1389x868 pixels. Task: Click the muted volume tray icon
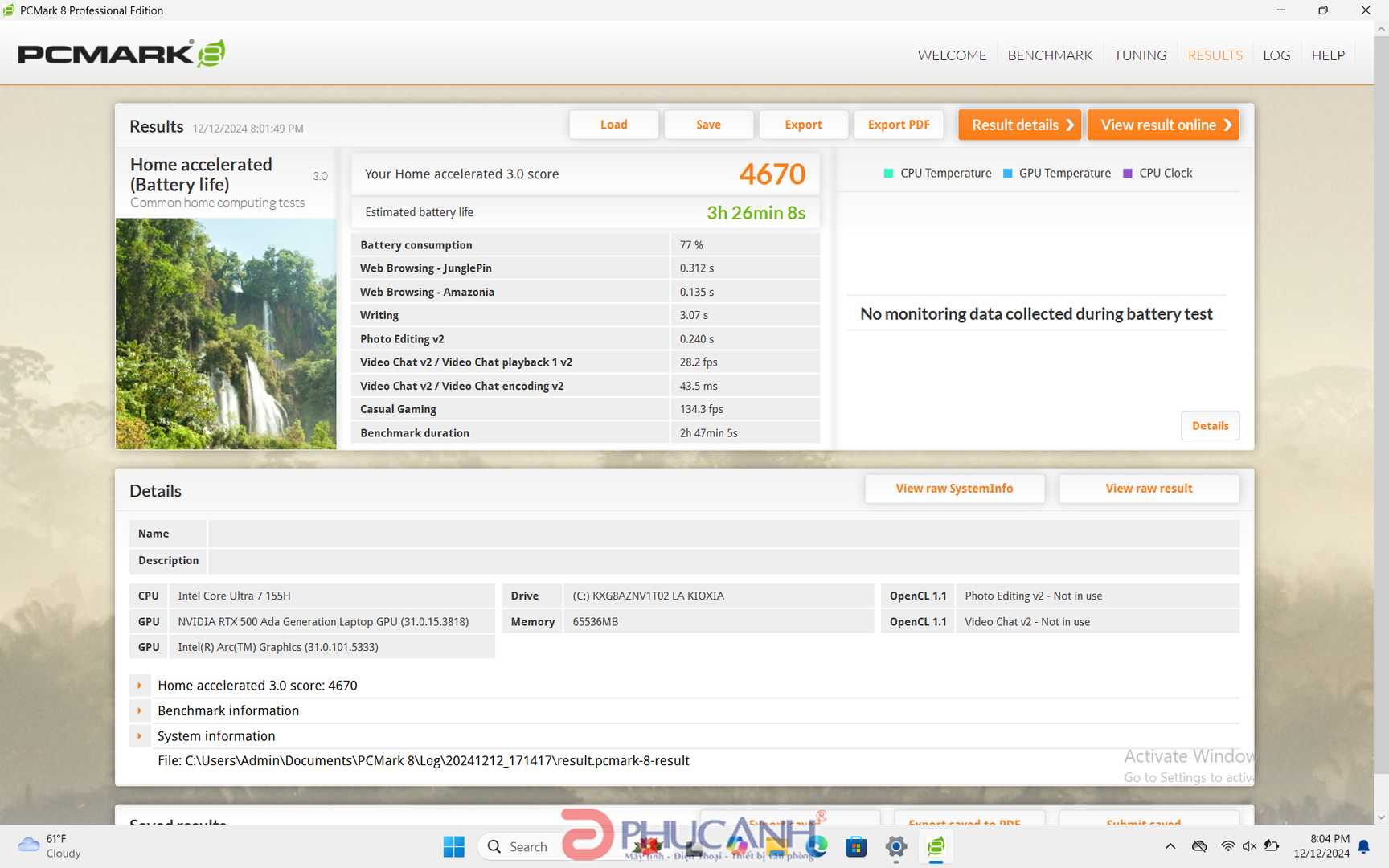[1249, 846]
